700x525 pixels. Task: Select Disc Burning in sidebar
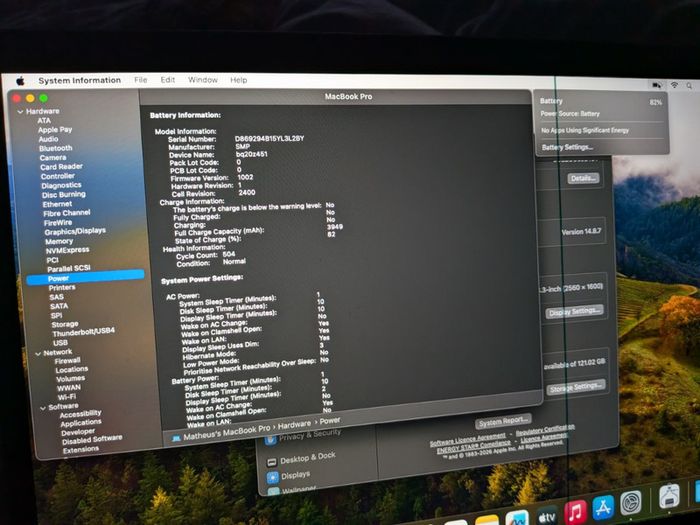(x=63, y=195)
